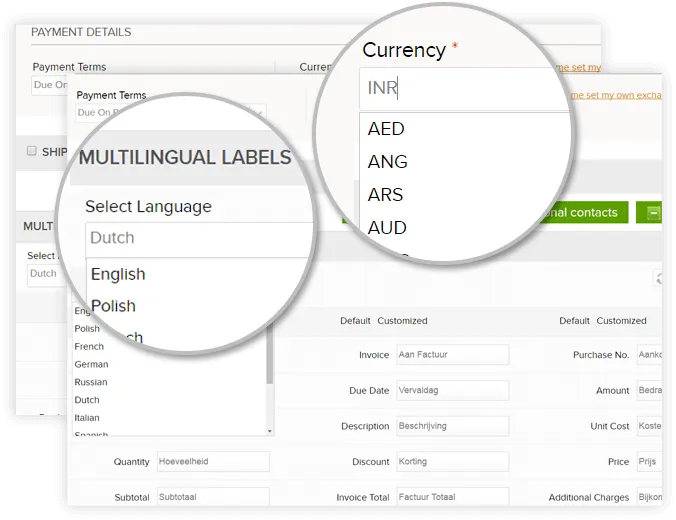Select ANG currency option
The image size is (676, 520).
coord(388,162)
